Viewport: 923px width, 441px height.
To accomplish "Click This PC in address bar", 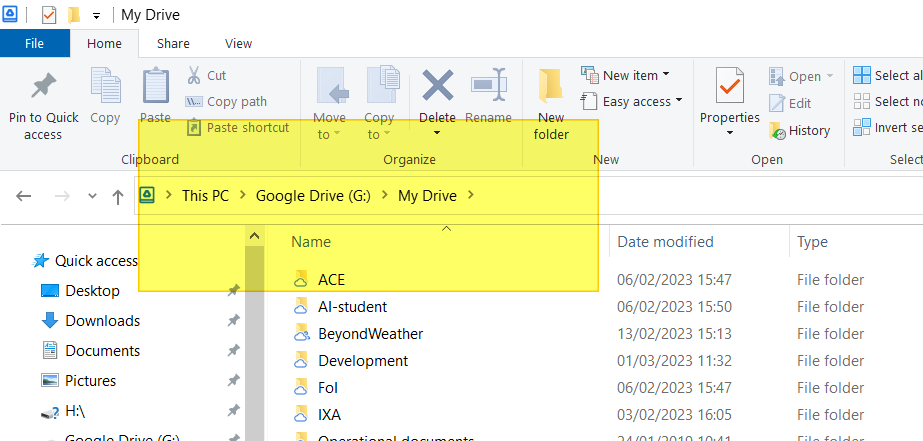I will coord(205,195).
